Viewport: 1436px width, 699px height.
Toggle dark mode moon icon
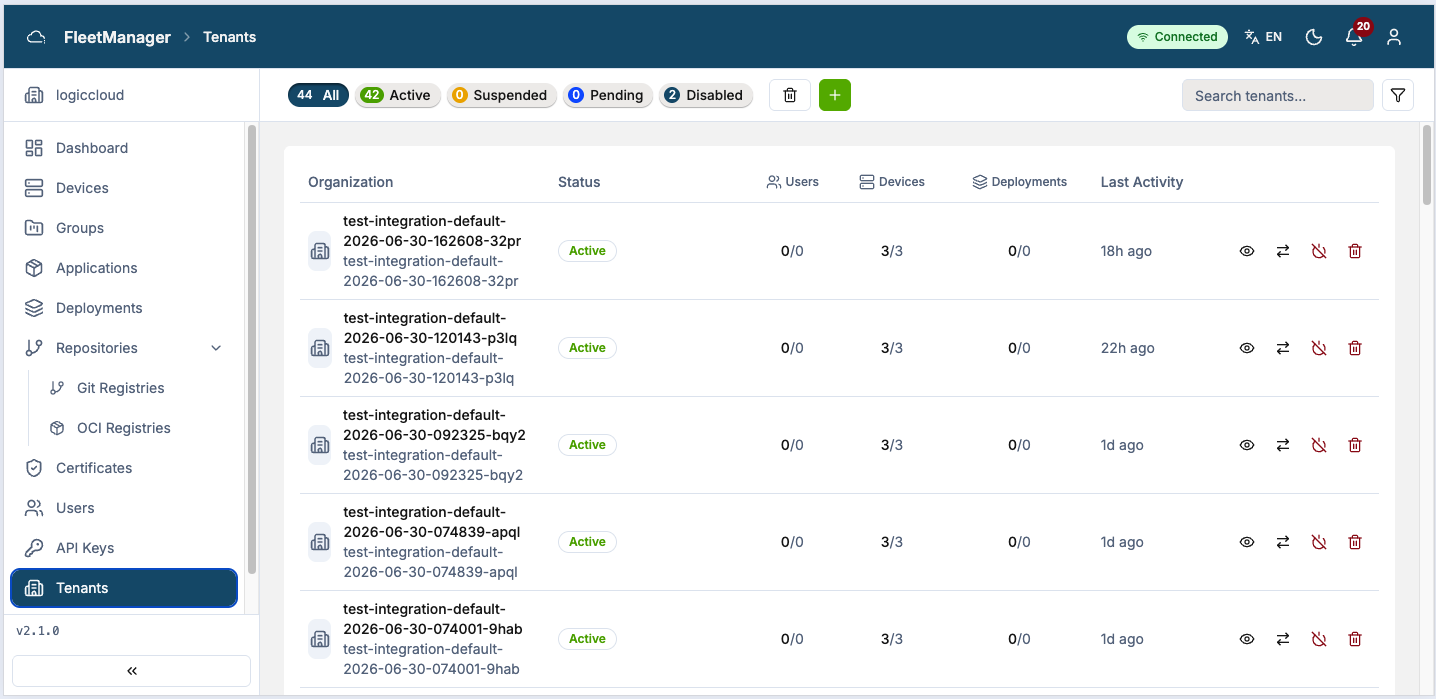tap(1314, 37)
